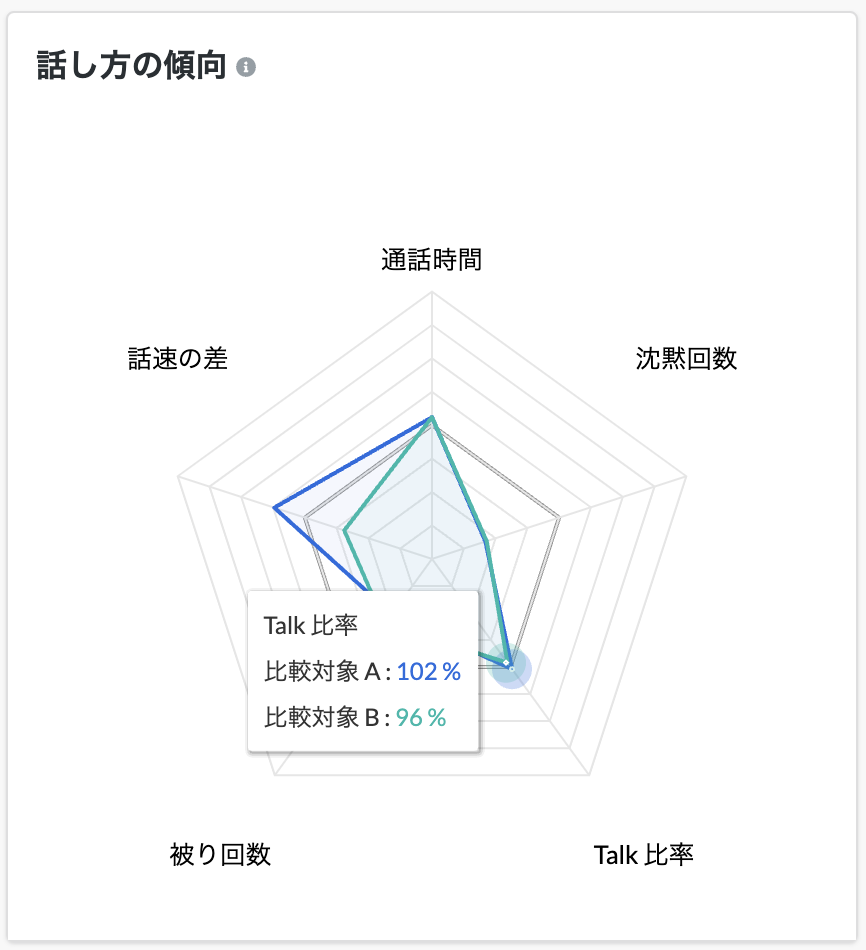The image size is (866, 950).
Task: Select the 話速の差 axis label
Action: pyautogui.click(x=178, y=359)
